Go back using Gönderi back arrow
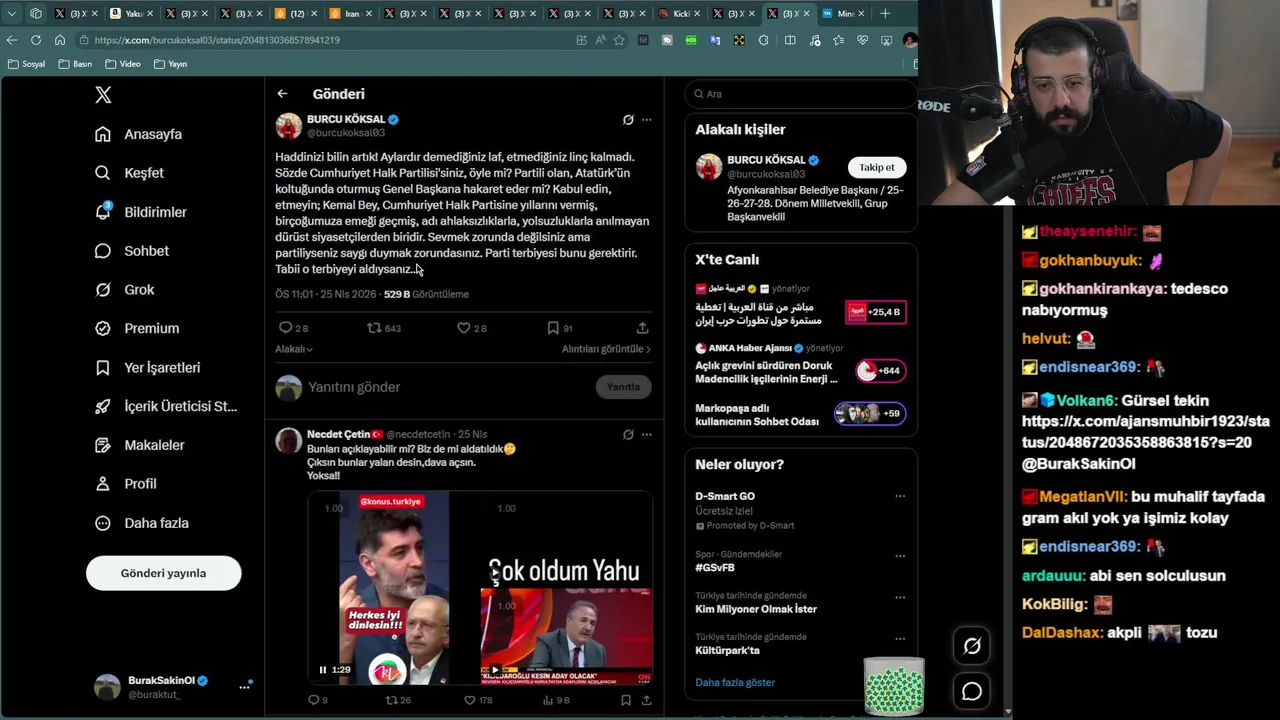The height and width of the screenshot is (720, 1280). pyautogui.click(x=282, y=94)
